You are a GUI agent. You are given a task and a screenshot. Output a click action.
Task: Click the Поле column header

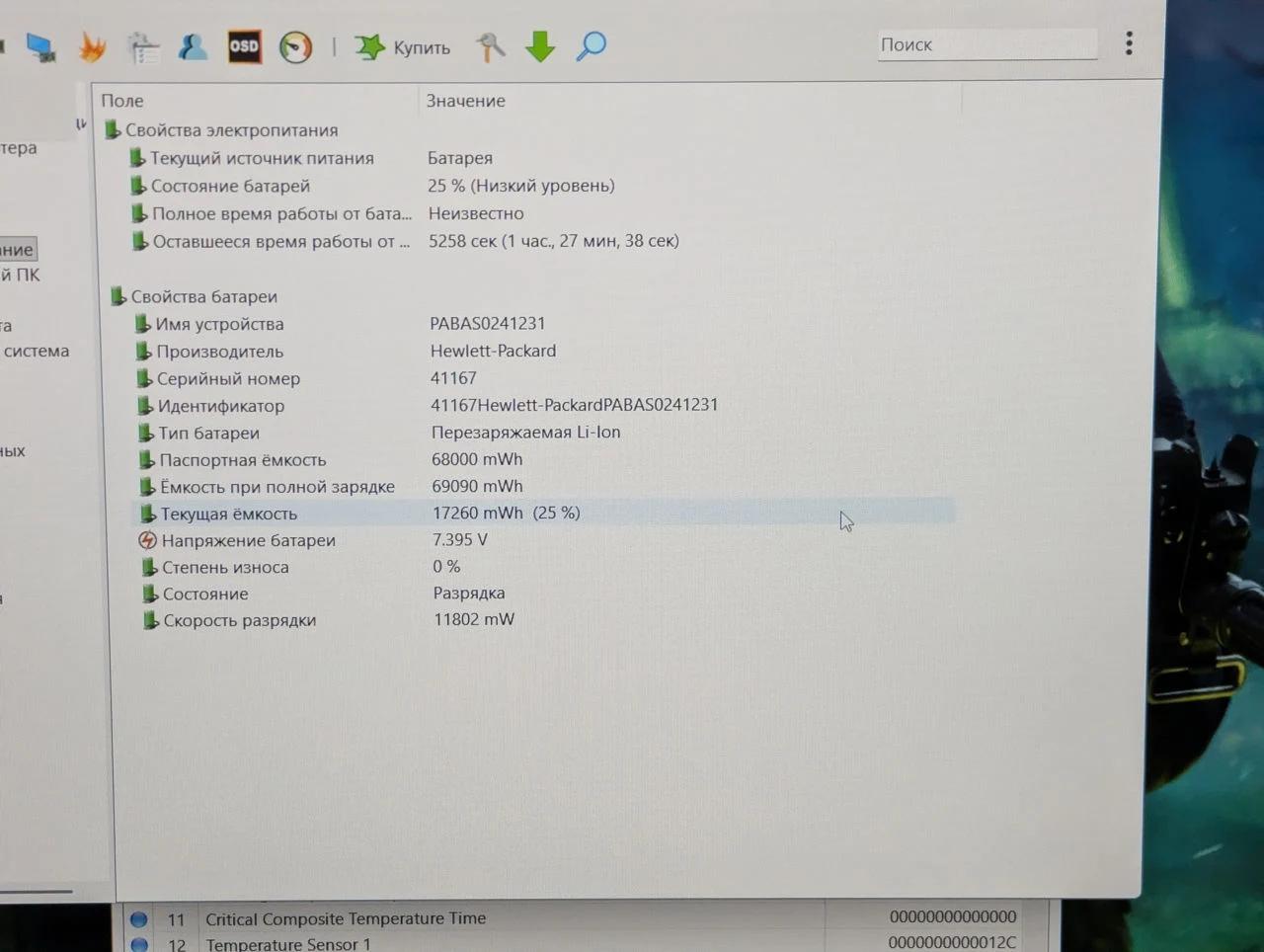(122, 101)
